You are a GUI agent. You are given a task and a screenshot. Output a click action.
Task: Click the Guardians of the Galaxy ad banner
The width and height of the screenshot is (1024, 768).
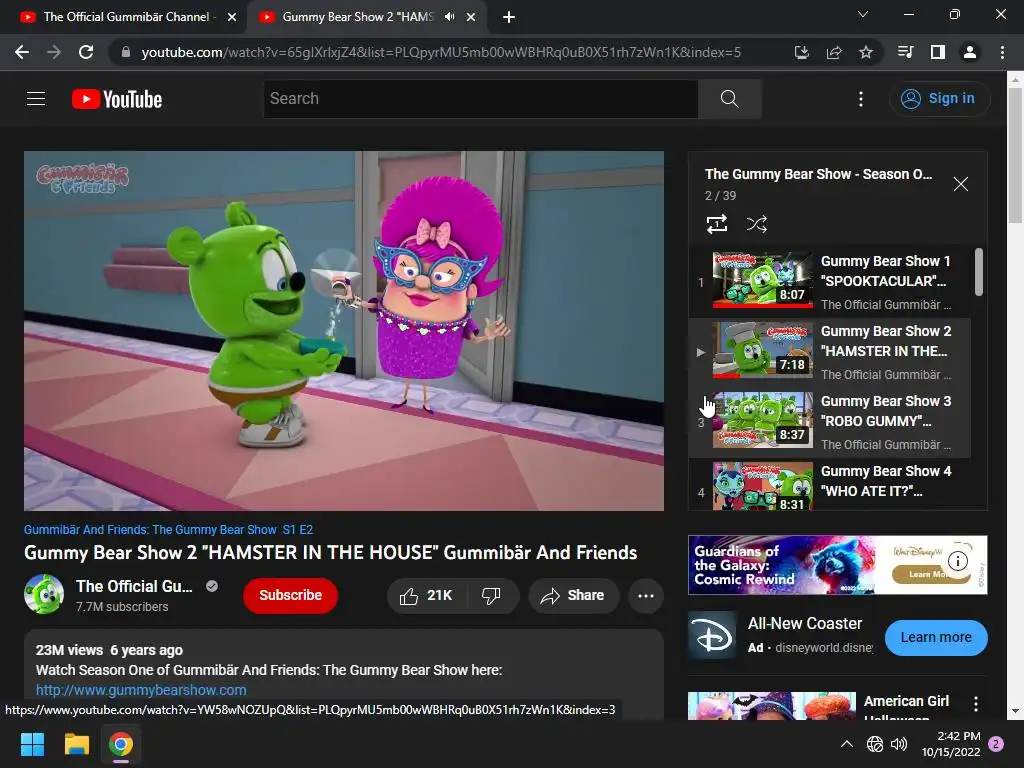click(x=837, y=565)
